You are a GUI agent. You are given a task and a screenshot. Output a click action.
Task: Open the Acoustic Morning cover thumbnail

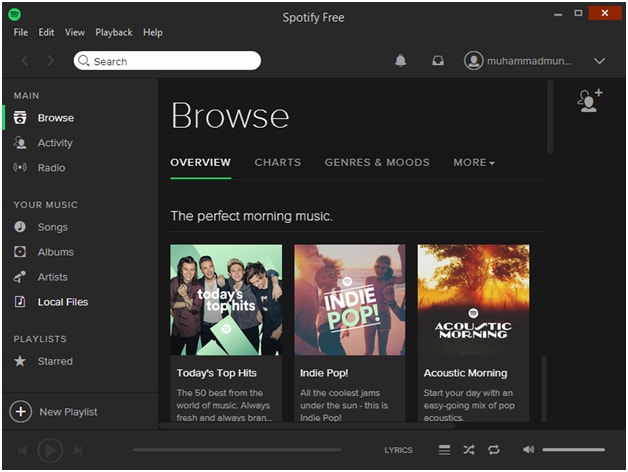(x=473, y=300)
